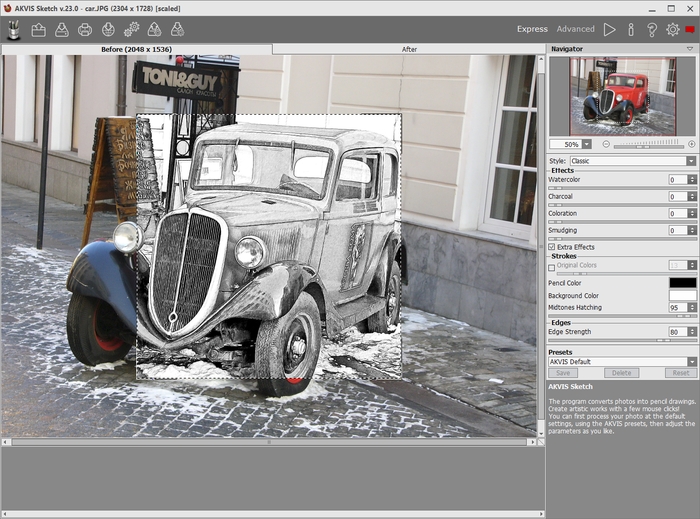Click the share/publish image toolbar icon
Viewport: 700px width, 519px height.
(108, 30)
